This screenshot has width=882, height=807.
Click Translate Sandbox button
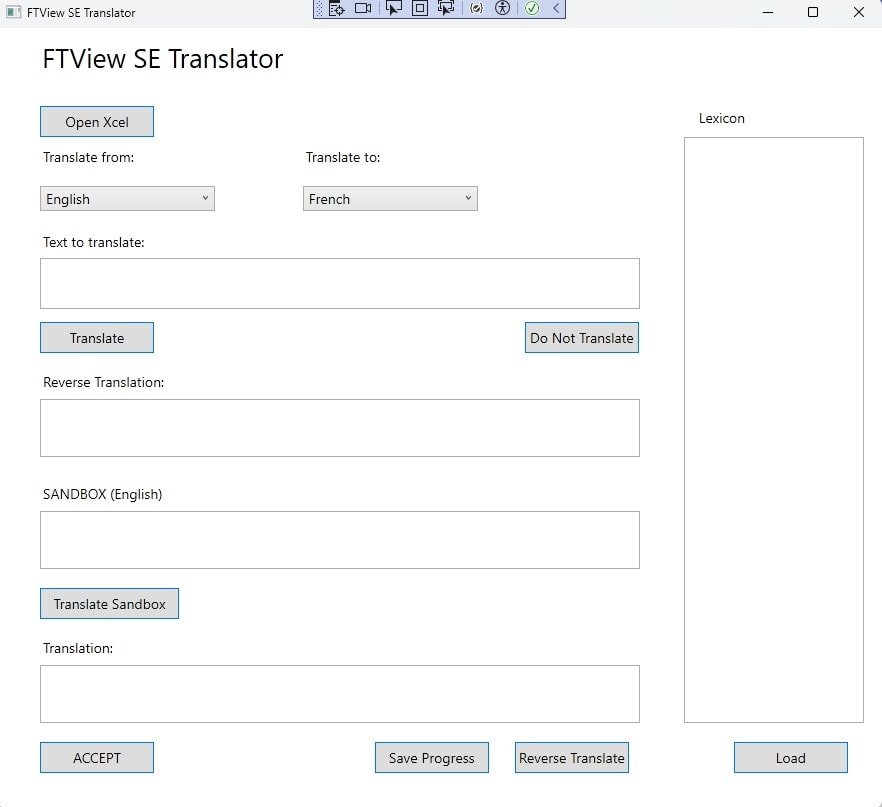[109, 603]
